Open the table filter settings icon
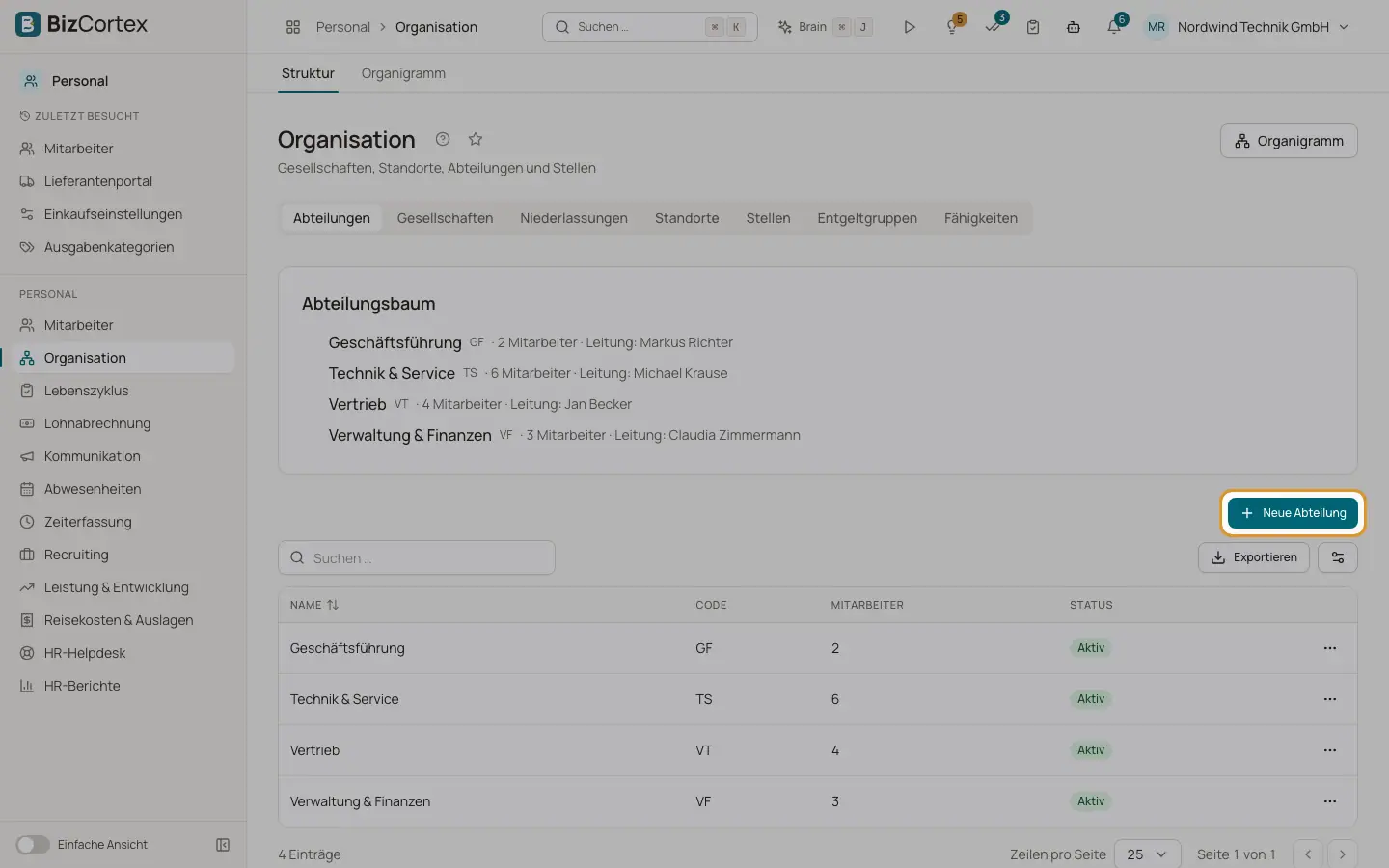The image size is (1389, 868). click(x=1338, y=557)
